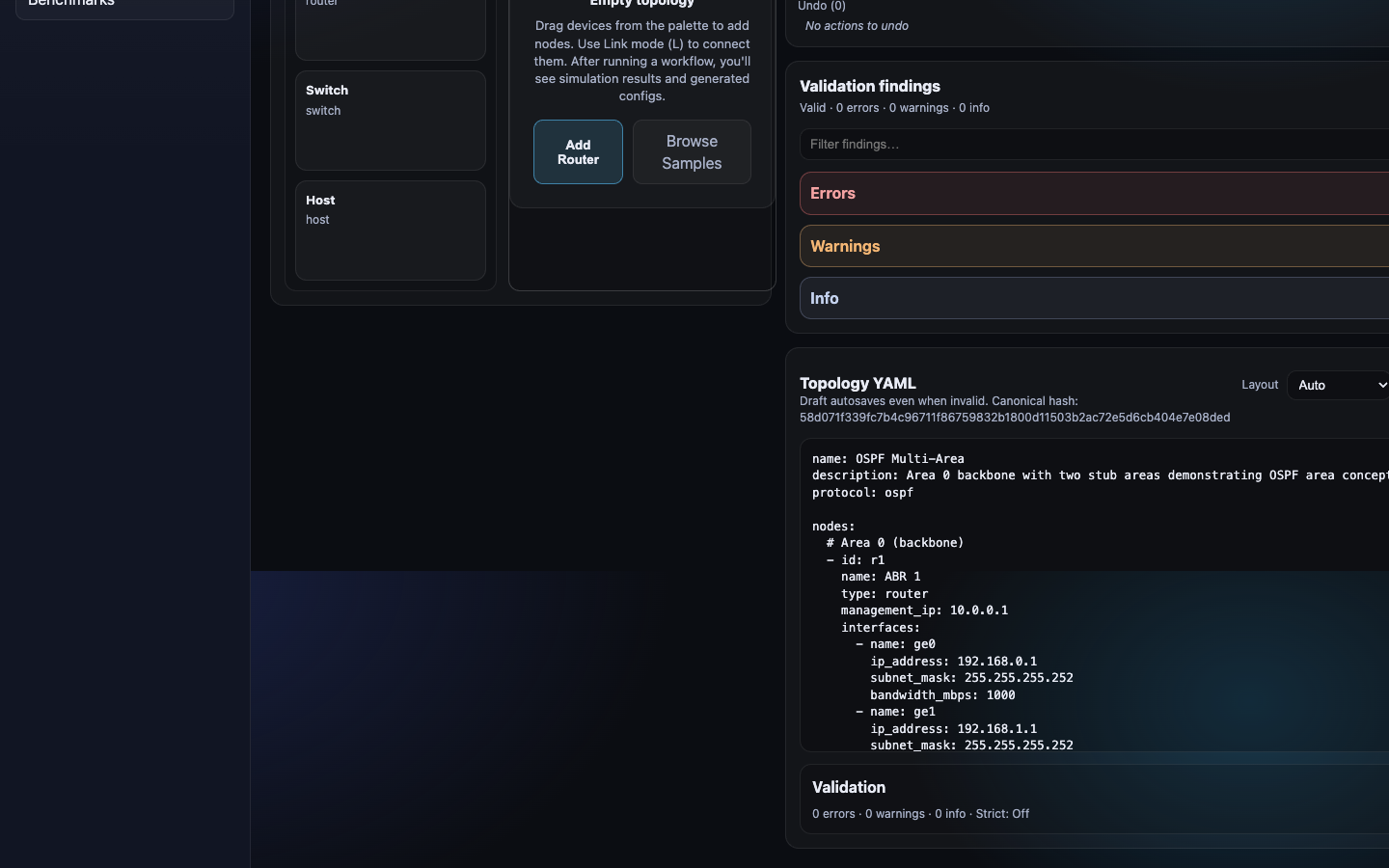Select the canonical hash text
The height and width of the screenshot is (868, 1389).
[1015, 417]
